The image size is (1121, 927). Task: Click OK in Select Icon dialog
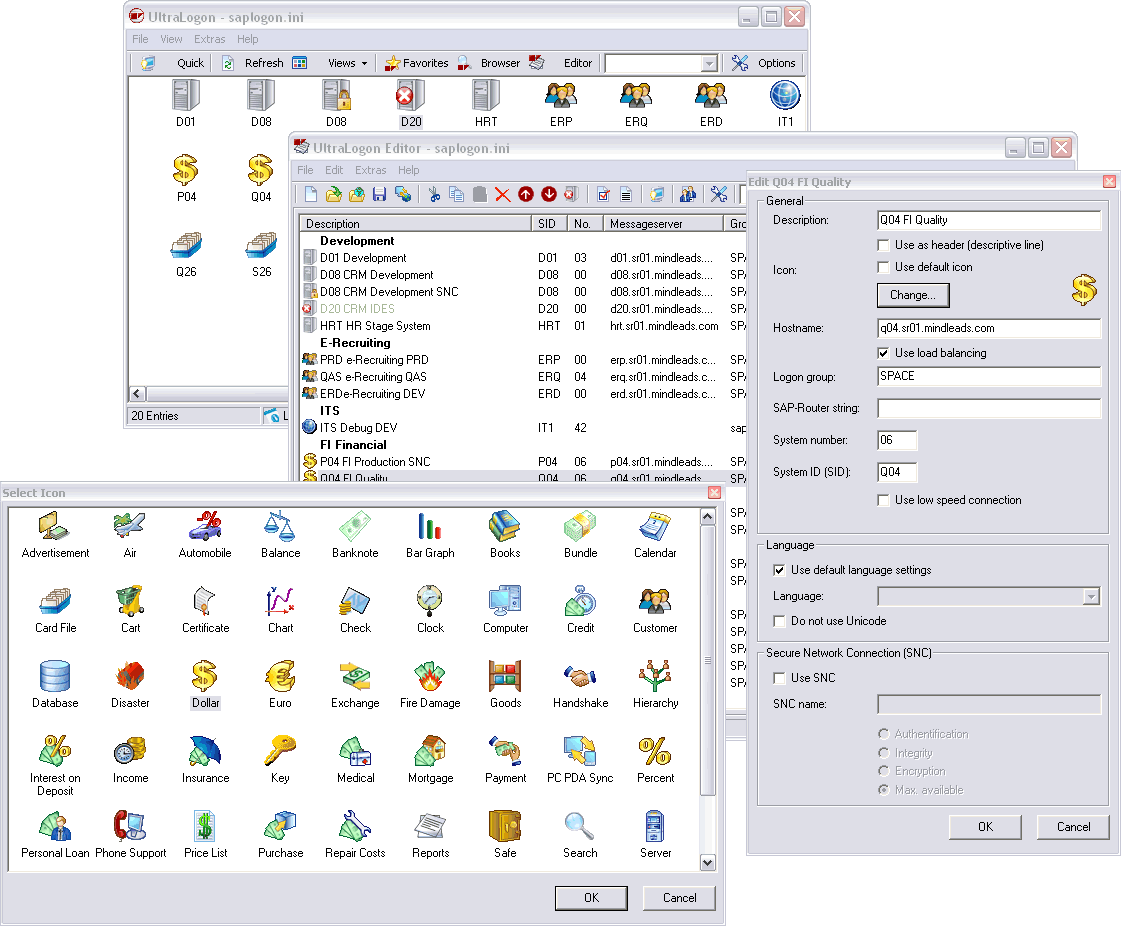[591, 898]
